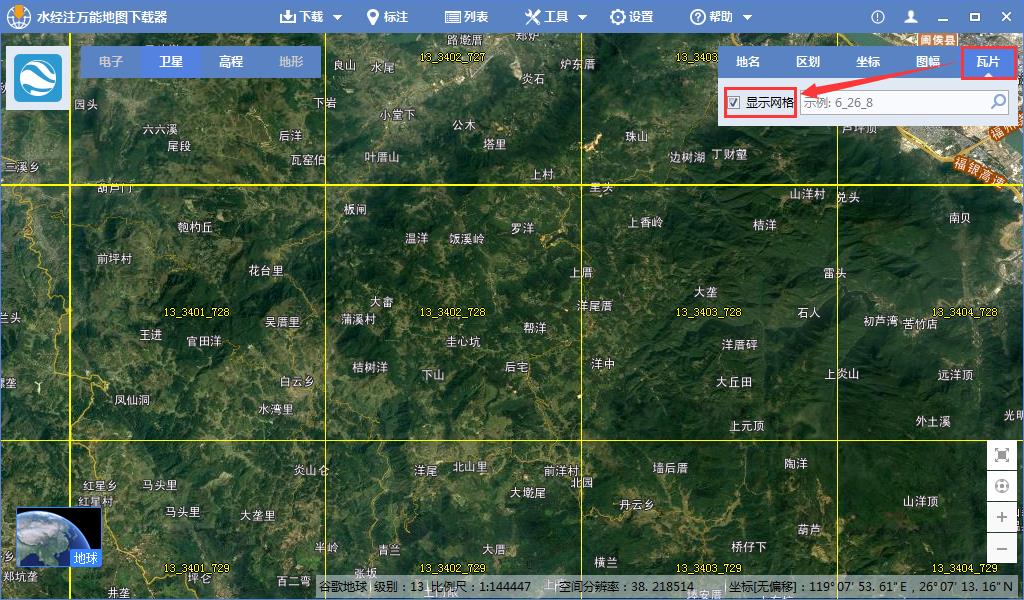Select the 高程 elevation map layer
Image resolution: width=1024 pixels, height=600 pixels.
point(232,61)
